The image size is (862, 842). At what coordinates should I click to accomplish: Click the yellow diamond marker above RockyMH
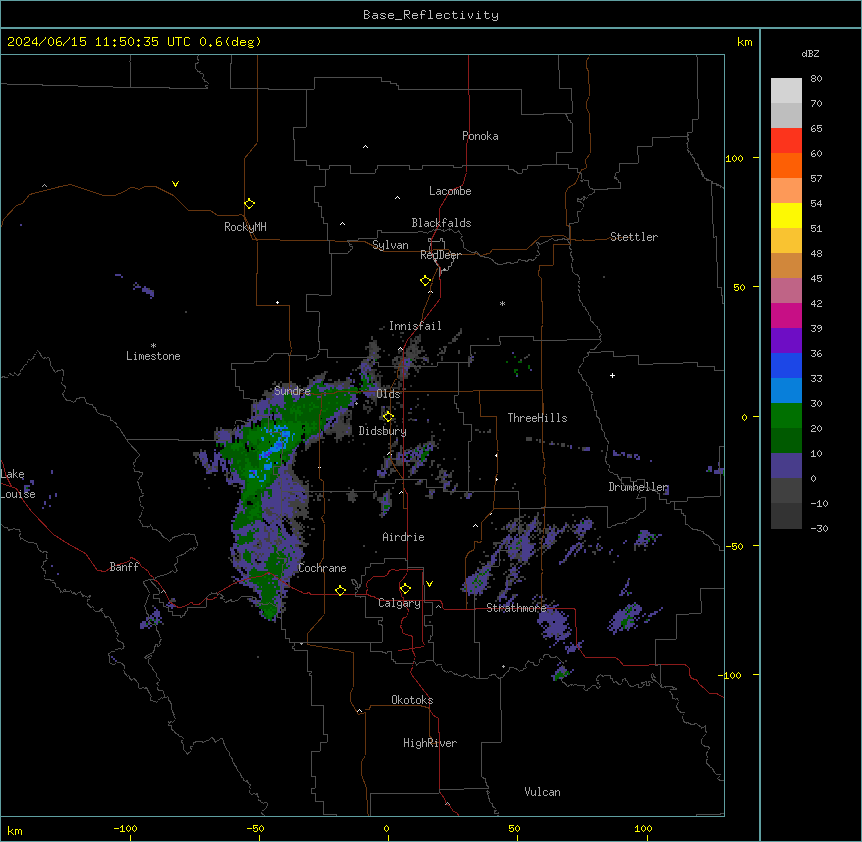[249, 204]
